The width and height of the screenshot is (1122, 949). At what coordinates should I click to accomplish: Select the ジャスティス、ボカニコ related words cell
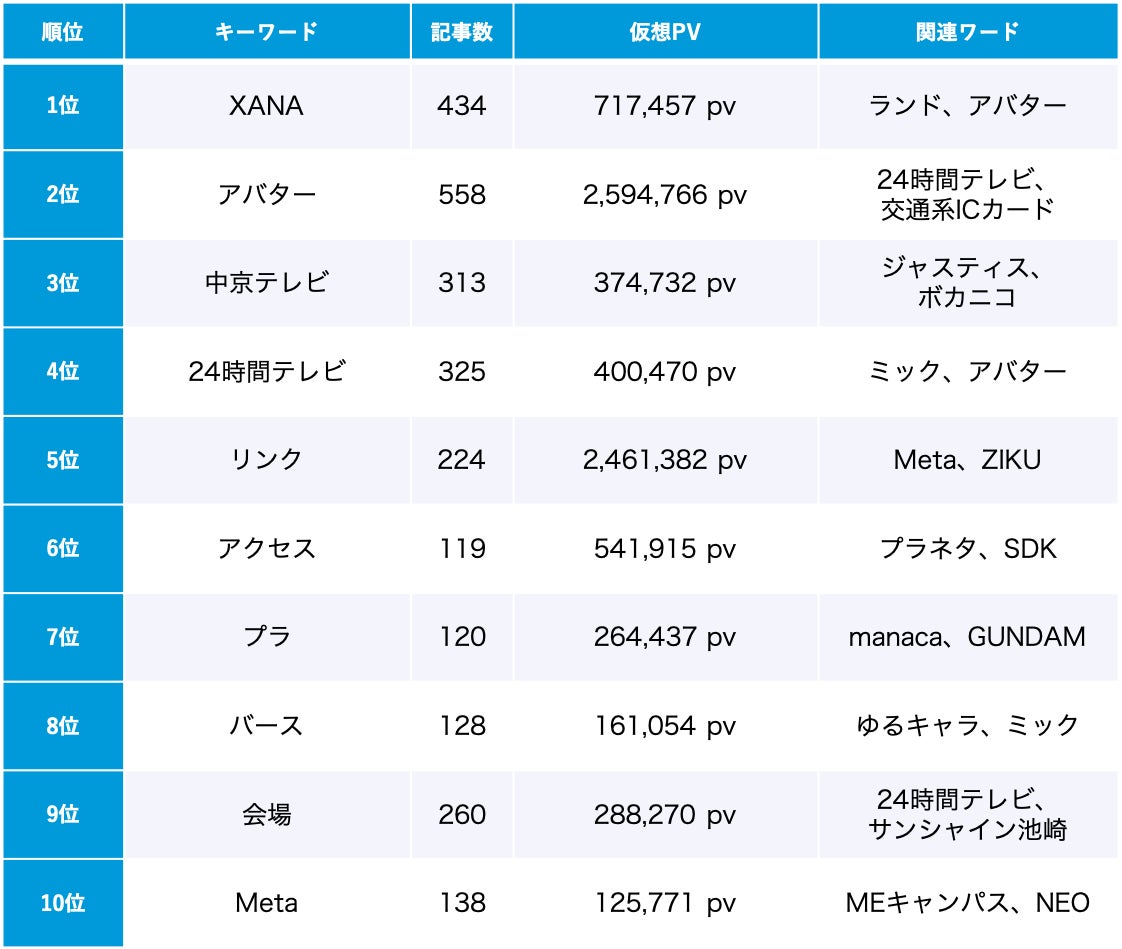click(x=967, y=283)
